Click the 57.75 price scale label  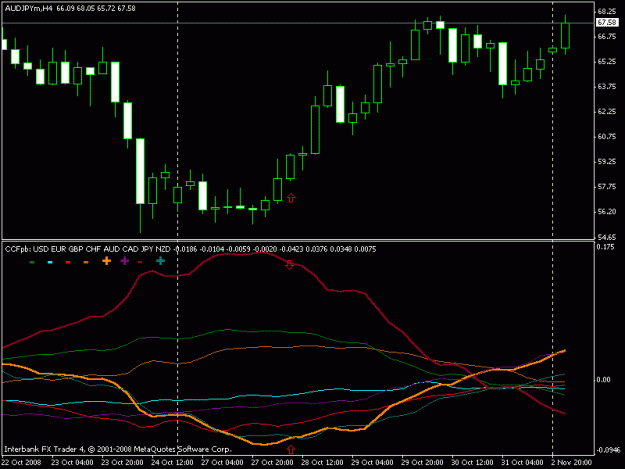pyautogui.click(x=607, y=186)
